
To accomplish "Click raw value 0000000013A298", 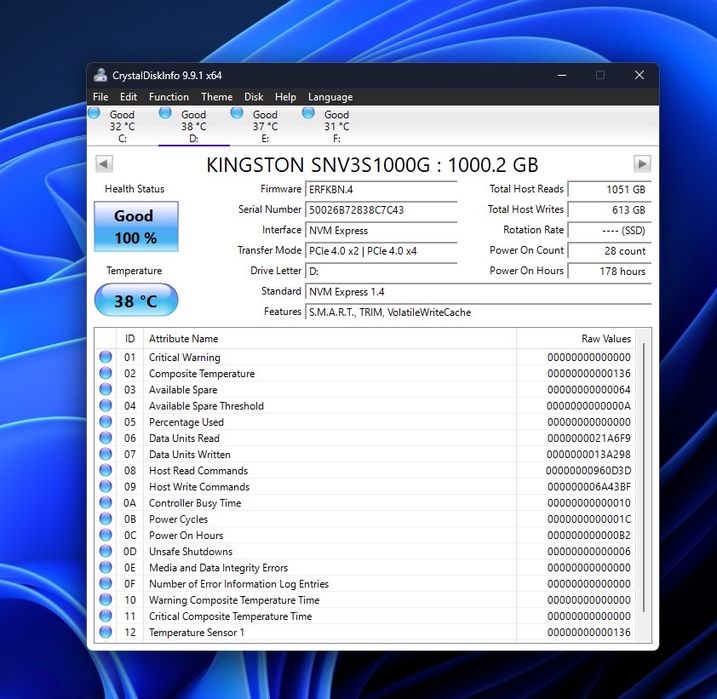I will [589, 454].
